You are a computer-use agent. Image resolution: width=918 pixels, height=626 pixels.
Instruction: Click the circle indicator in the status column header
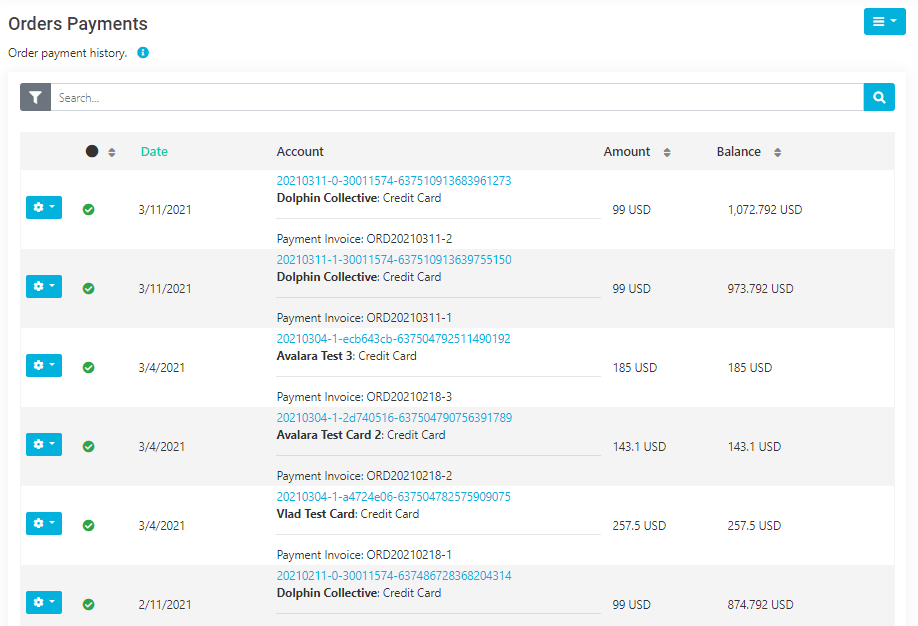(x=92, y=151)
